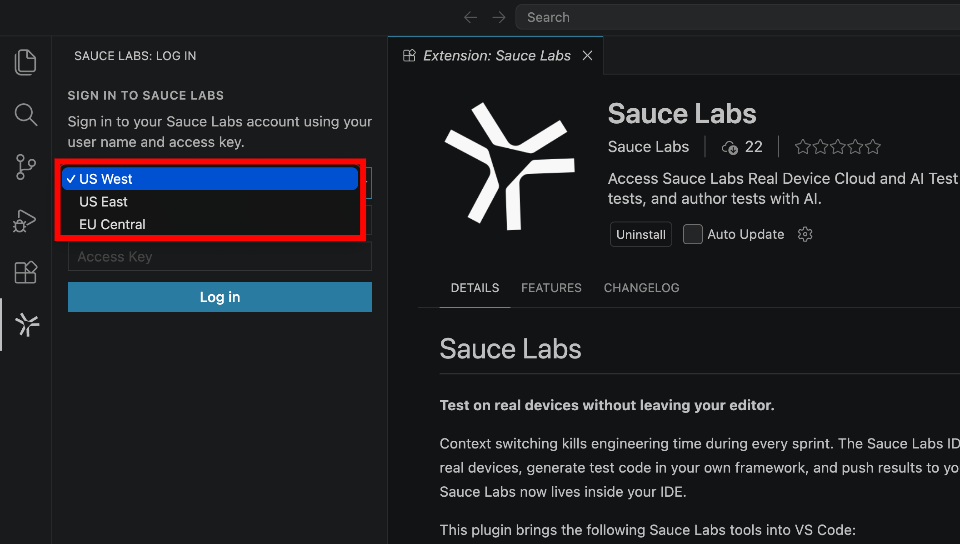This screenshot has height=544, width=960.
Task: Click the large Sauce Labs logo
Action: pos(509,166)
